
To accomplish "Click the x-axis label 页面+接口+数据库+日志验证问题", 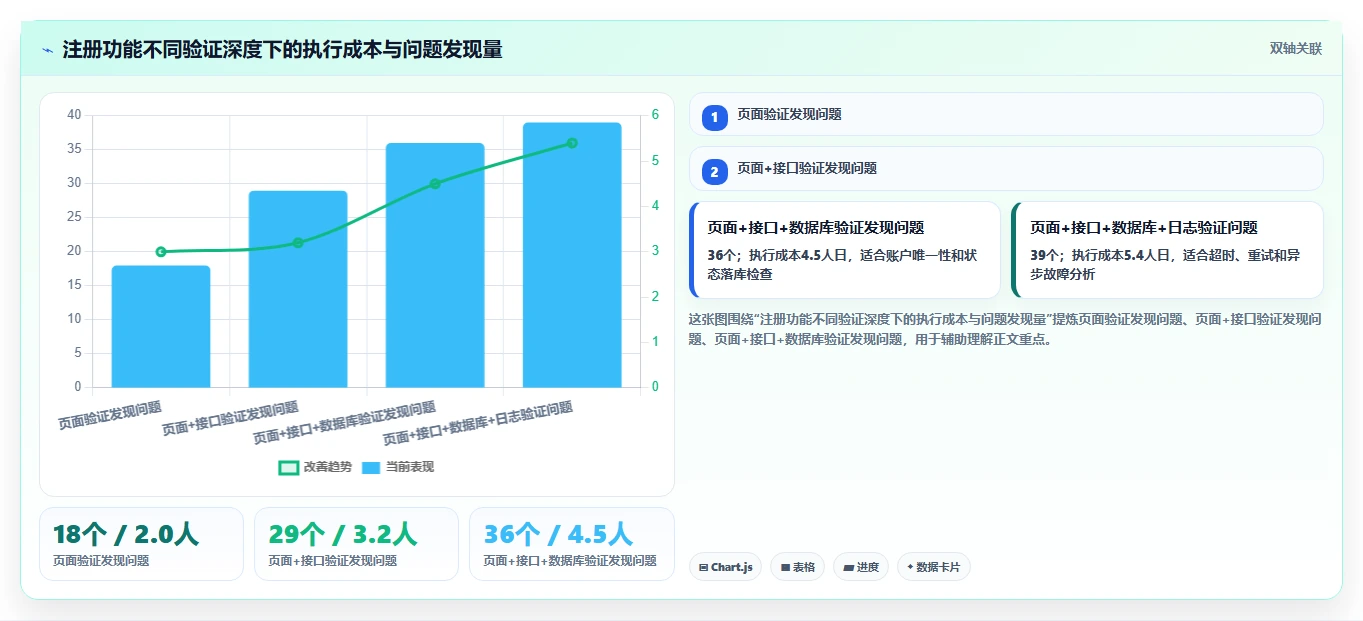I will (x=478, y=423).
